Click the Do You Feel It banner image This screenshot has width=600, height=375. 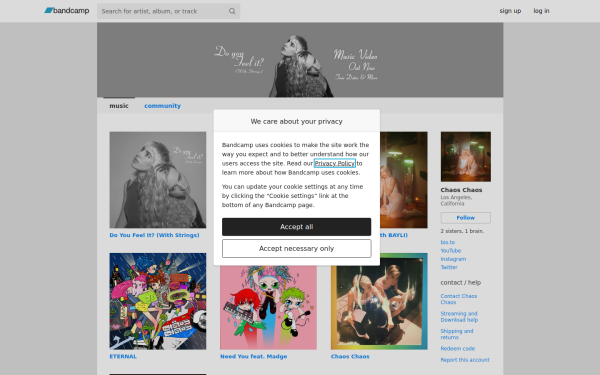300,60
